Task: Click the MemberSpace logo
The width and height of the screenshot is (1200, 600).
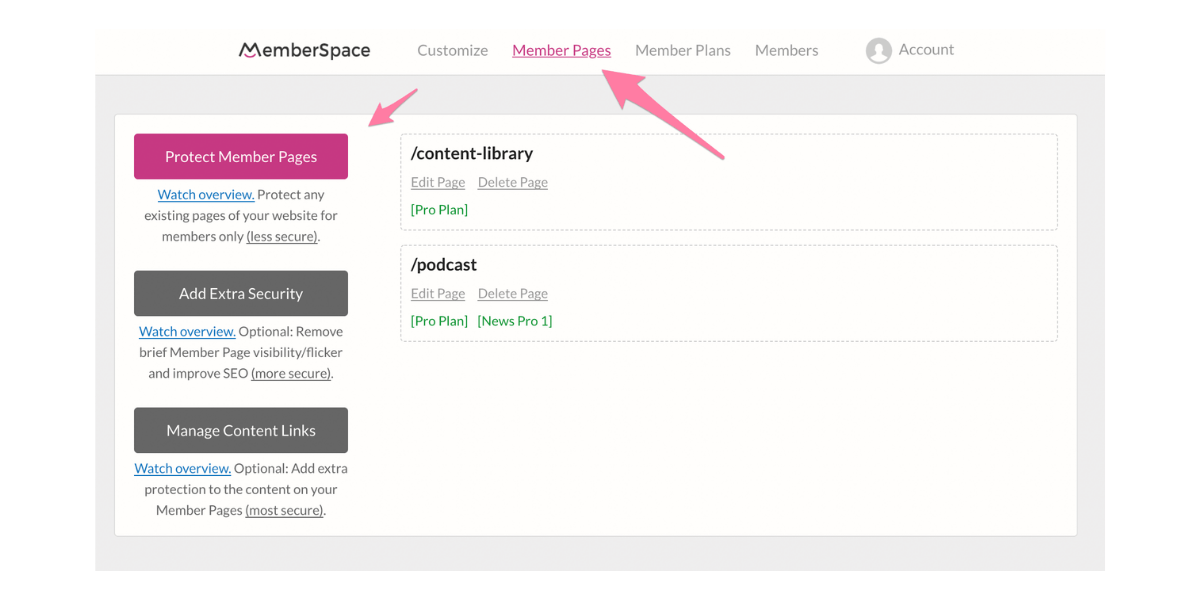Action: click(305, 50)
